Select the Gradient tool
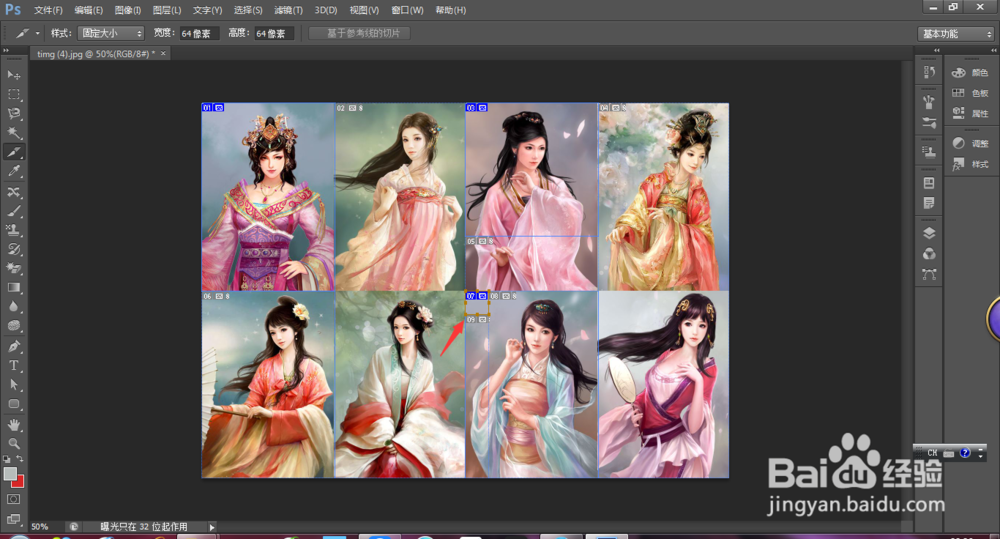Viewport: 1000px width, 539px height. tap(13, 288)
